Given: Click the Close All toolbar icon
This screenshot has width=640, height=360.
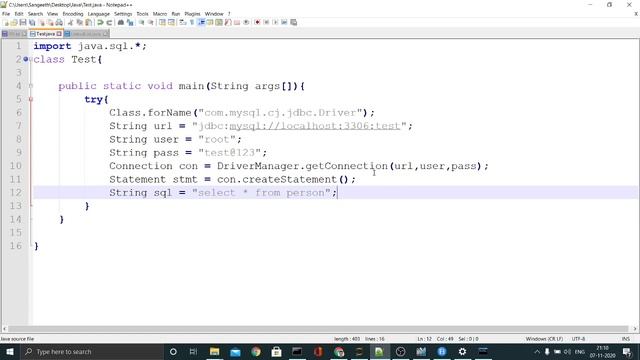Looking at the screenshot, I should 50,22.
